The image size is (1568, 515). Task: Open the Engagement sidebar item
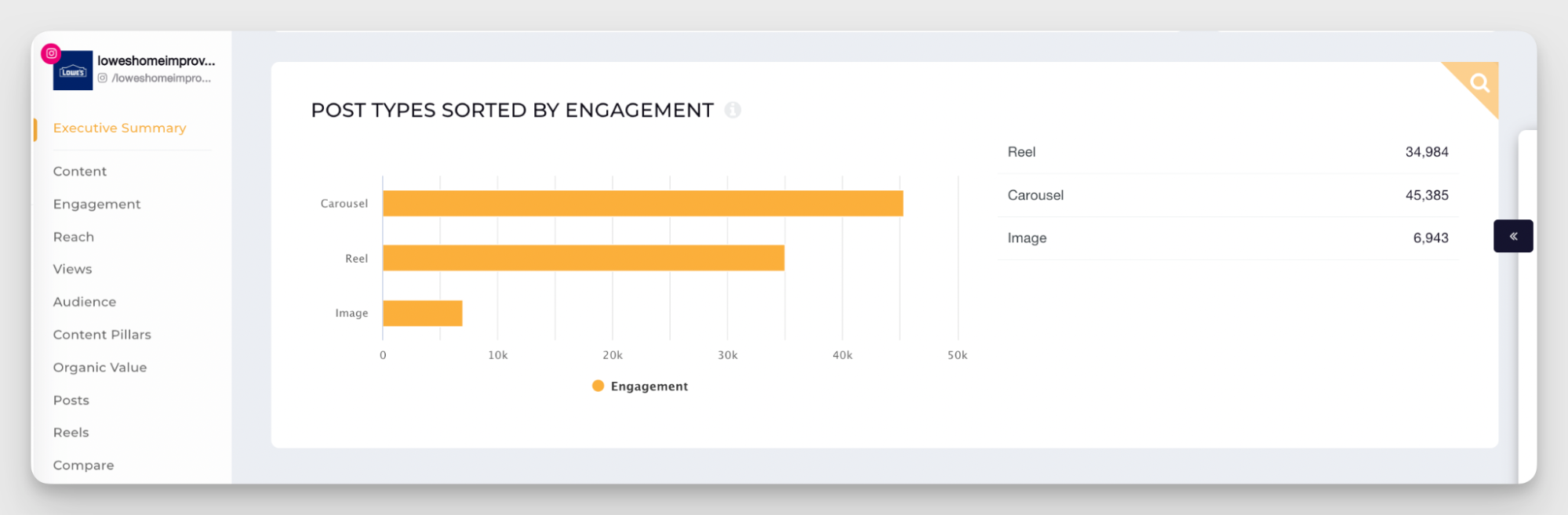click(97, 204)
